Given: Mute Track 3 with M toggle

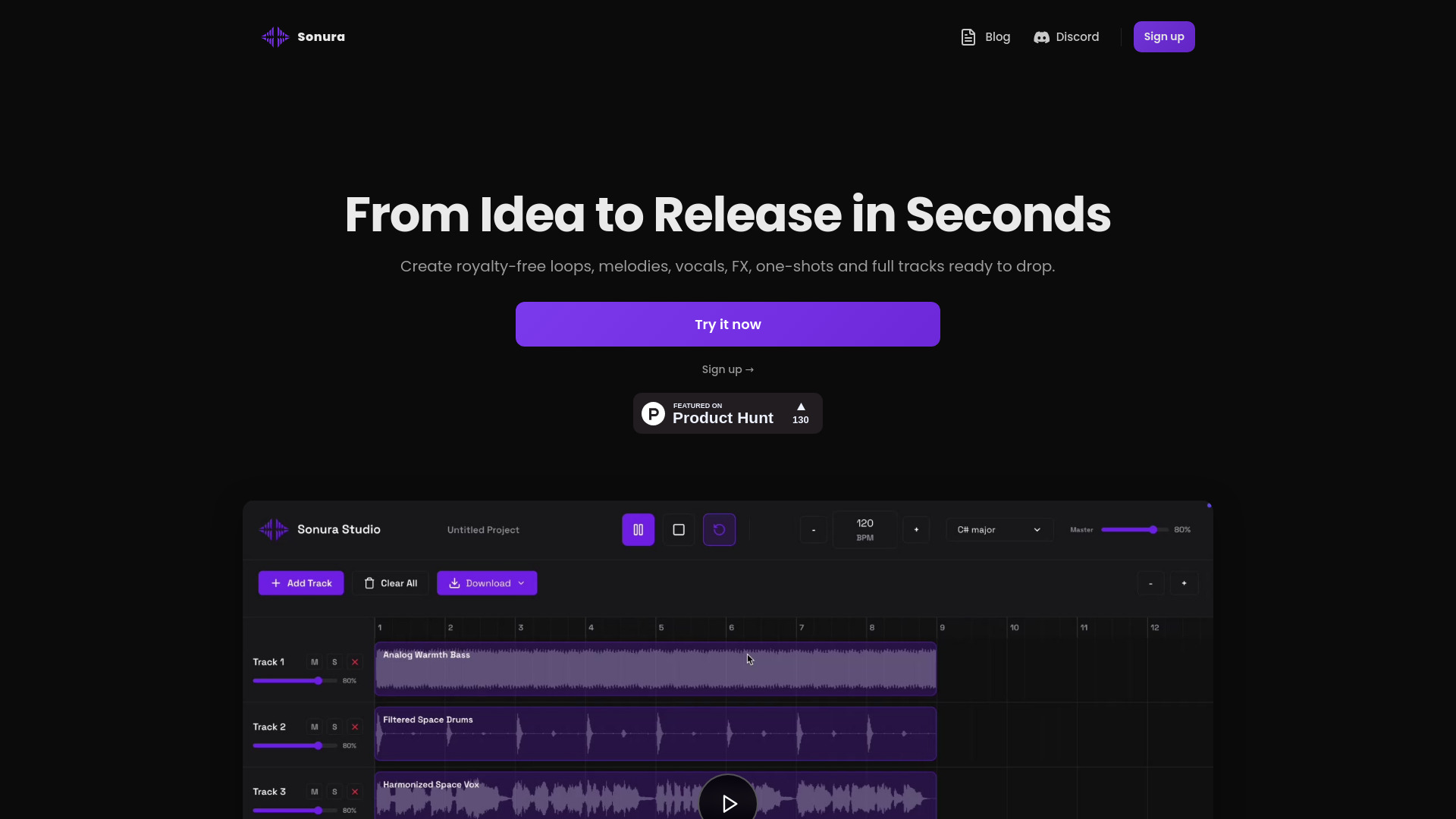Looking at the screenshot, I should click(314, 792).
